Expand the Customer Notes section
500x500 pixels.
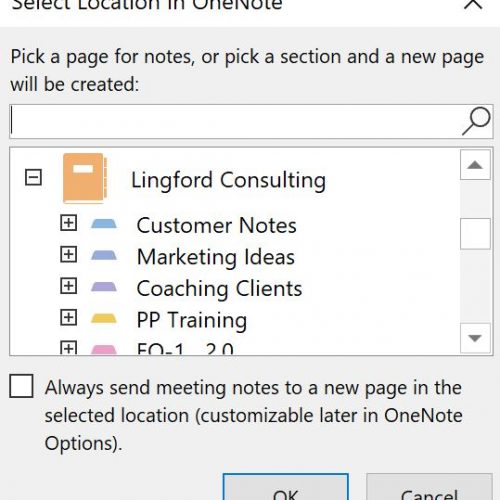click(x=68, y=223)
